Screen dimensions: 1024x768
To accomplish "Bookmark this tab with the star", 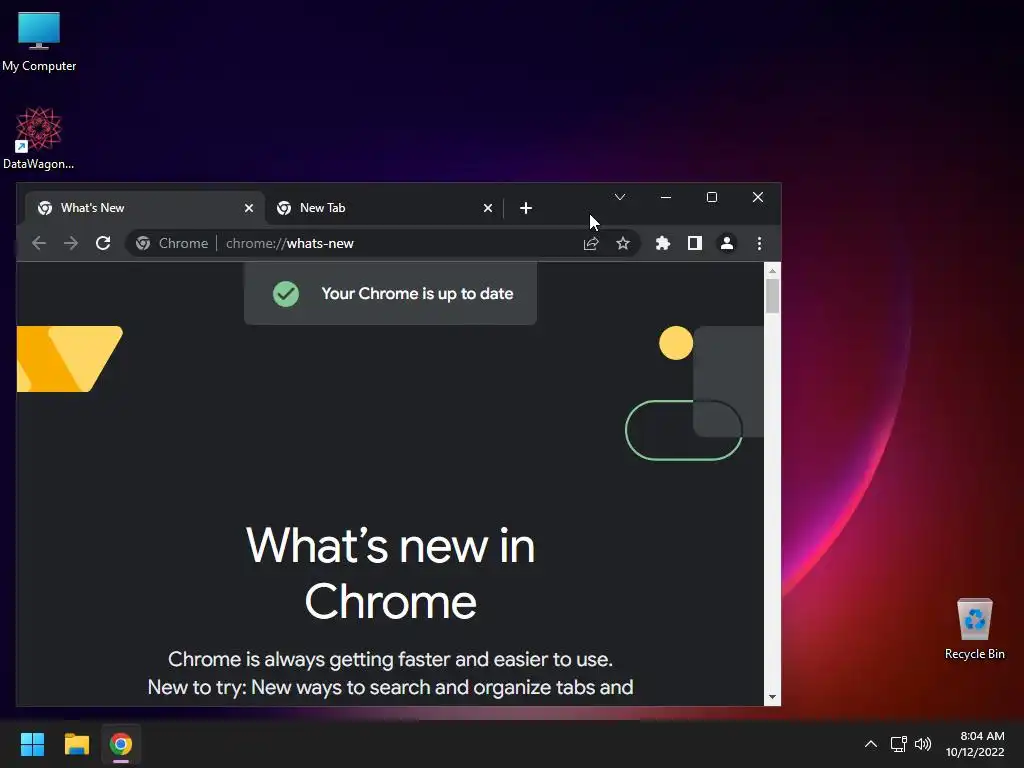I will pos(623,244).
